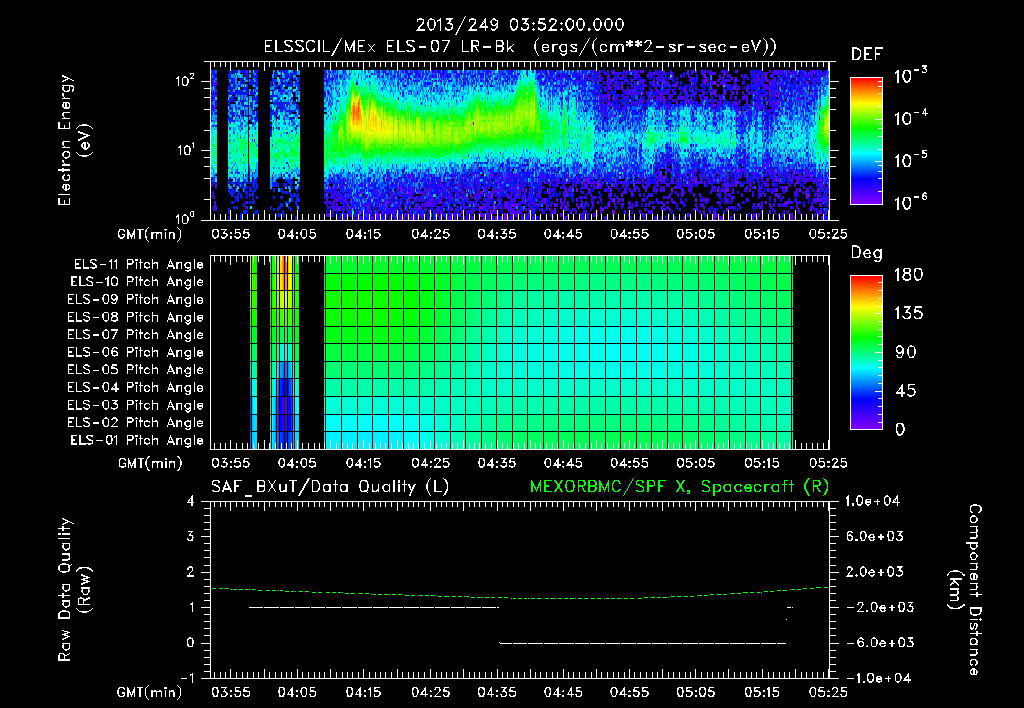Viewport: 1024px width, 708px height.
Task: Click the Deg color bar label
Action: 867,253
